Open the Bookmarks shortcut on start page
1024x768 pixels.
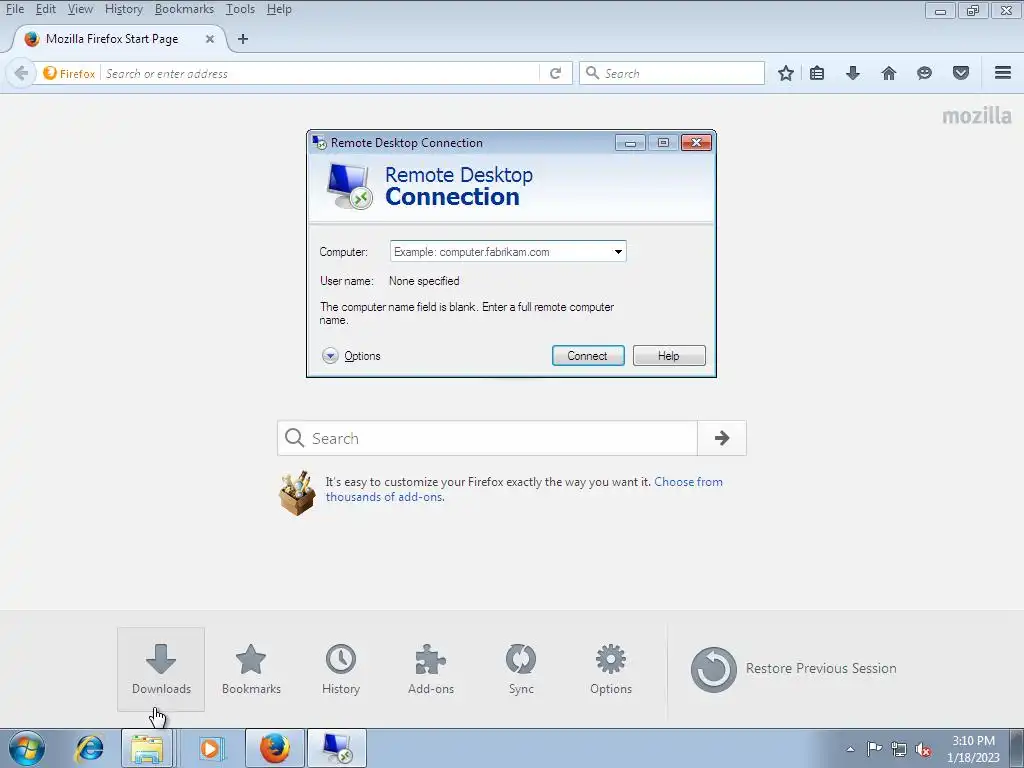251,669
